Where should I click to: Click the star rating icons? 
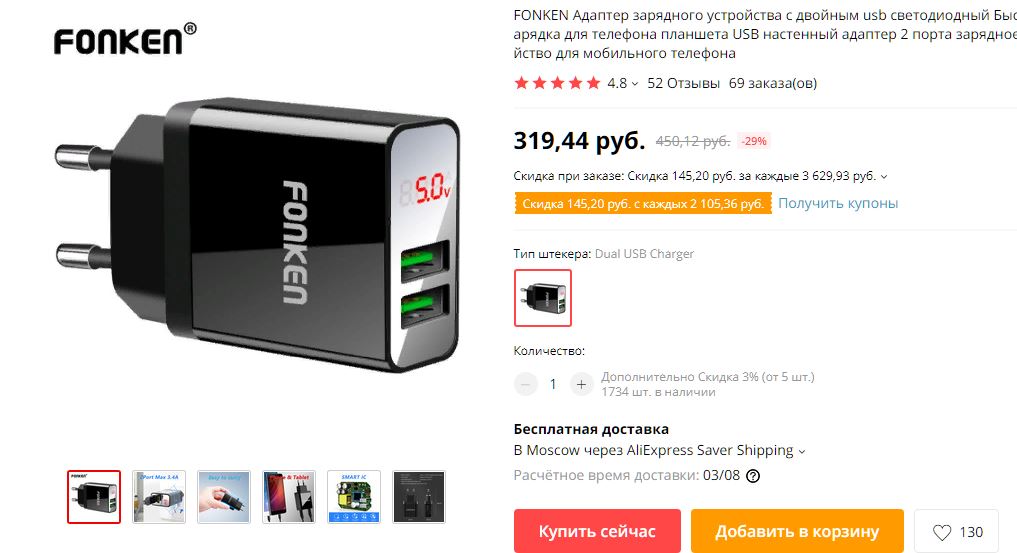point(557,83)
